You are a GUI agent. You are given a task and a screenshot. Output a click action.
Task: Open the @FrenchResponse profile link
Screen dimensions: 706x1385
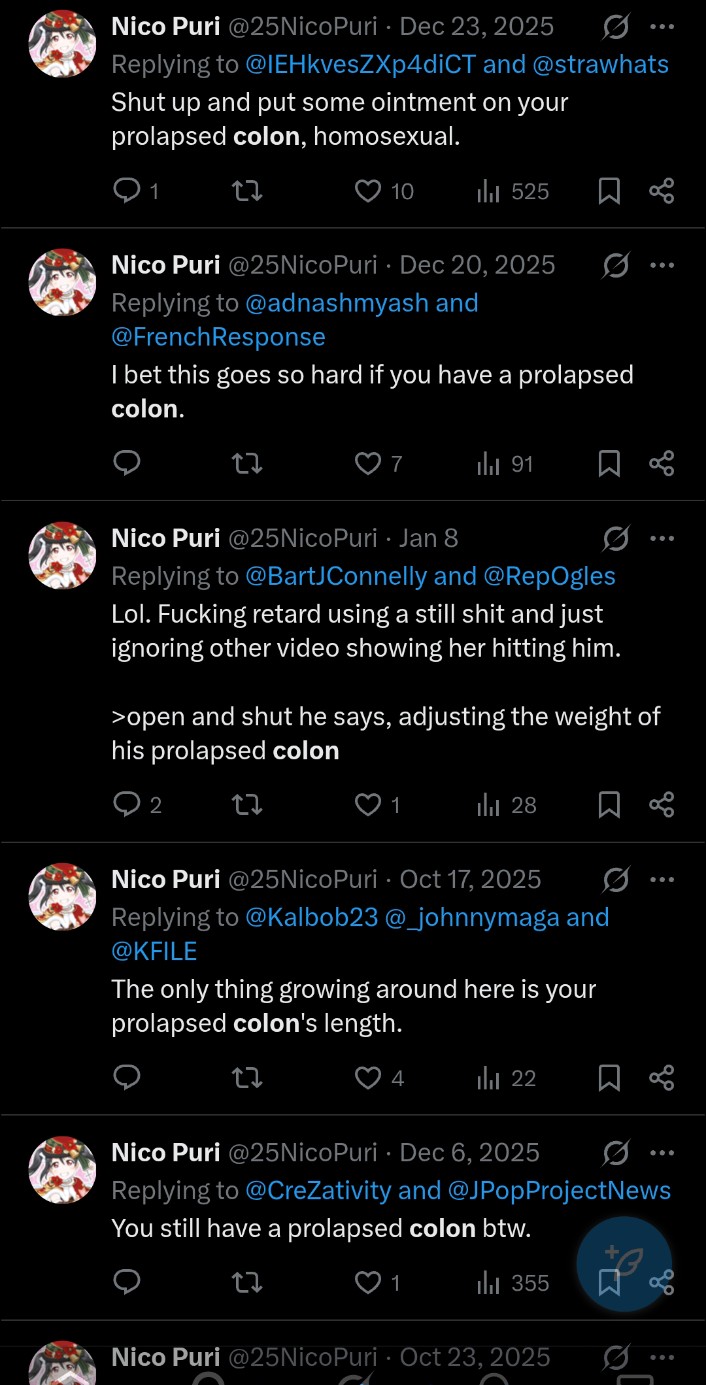pos(218,337)
